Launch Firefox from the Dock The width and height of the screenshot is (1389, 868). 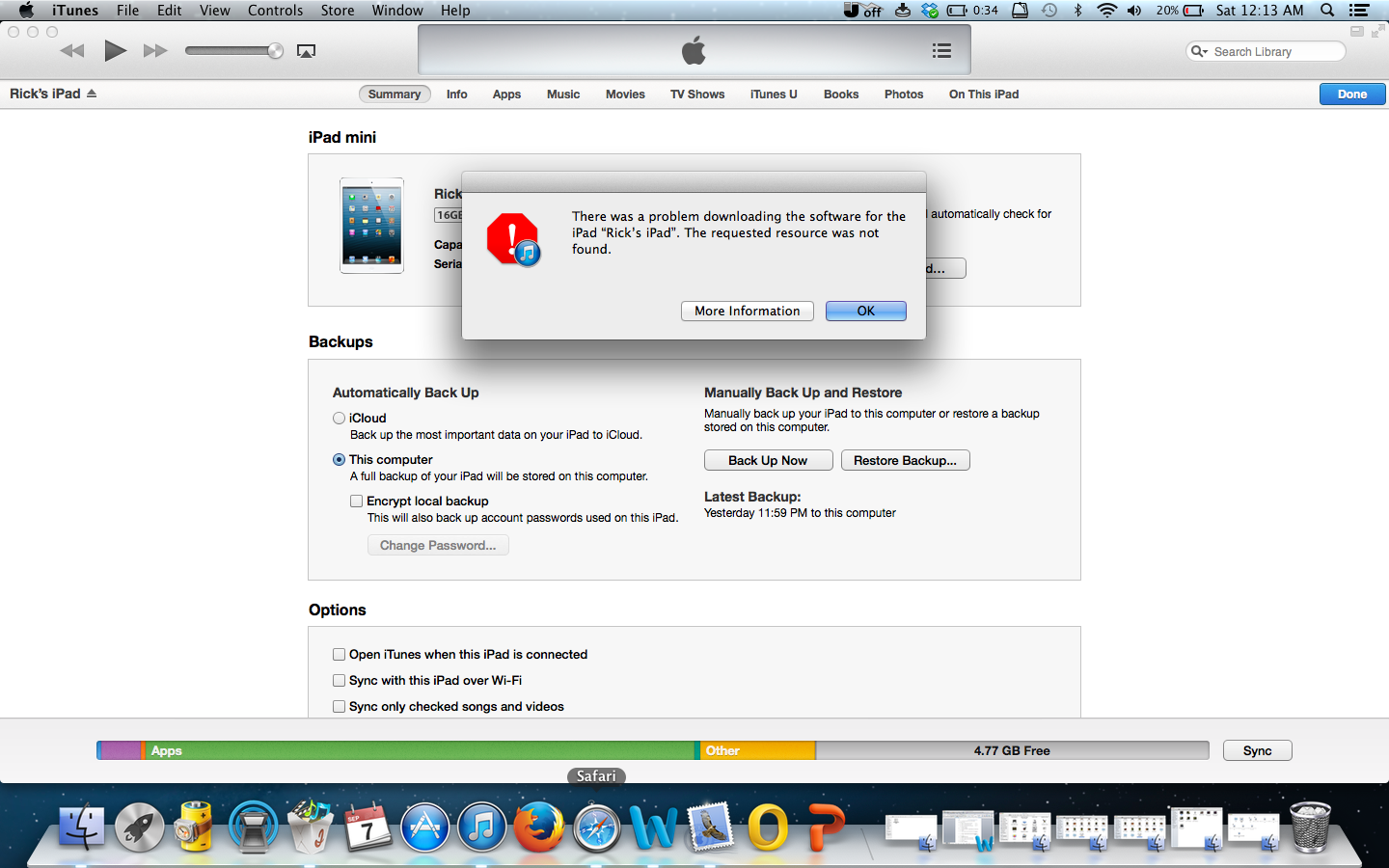pyautogui.click(x=539, y=827)
